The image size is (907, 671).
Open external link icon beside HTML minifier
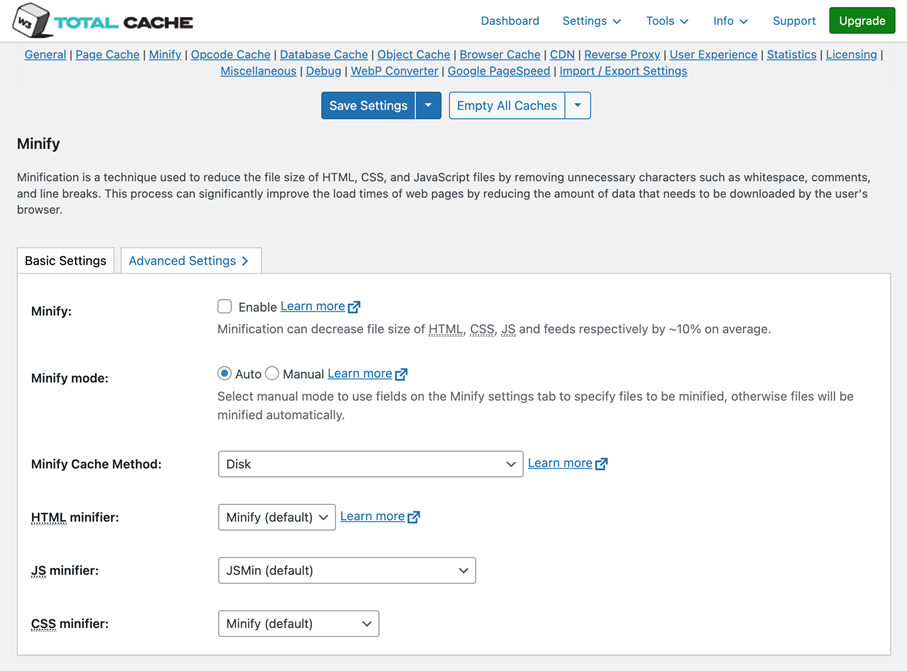point(414,517)
